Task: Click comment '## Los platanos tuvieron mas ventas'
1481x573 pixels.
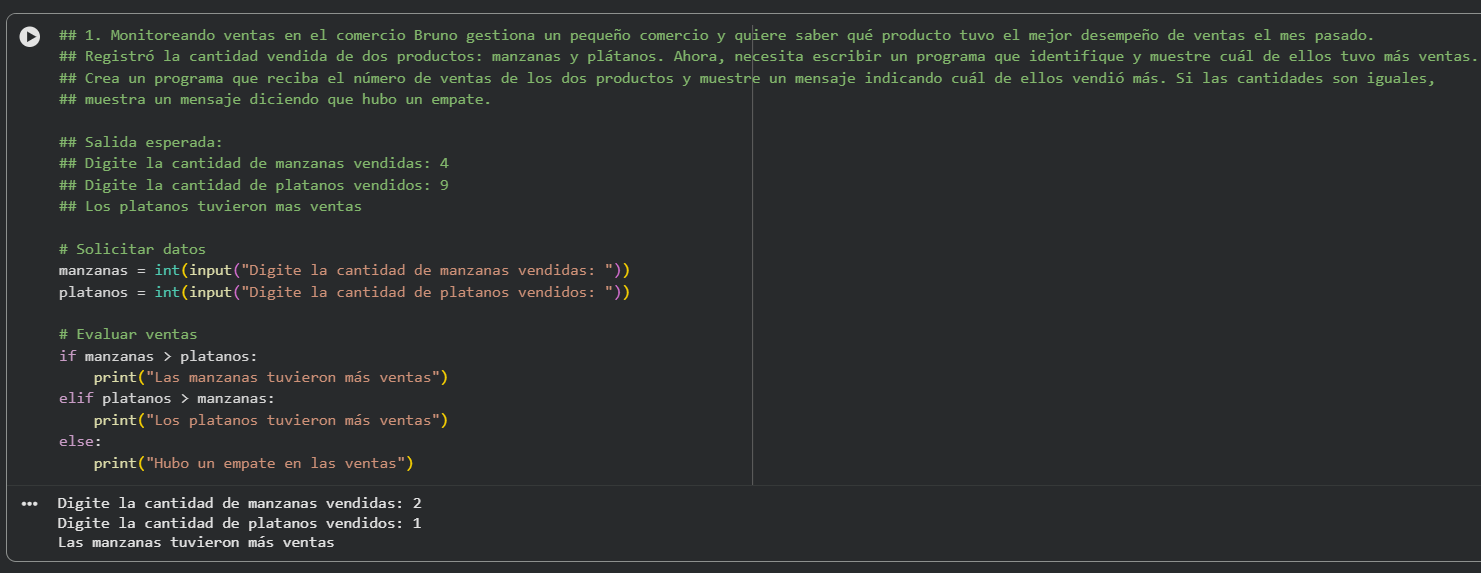Action: (210, 207)
